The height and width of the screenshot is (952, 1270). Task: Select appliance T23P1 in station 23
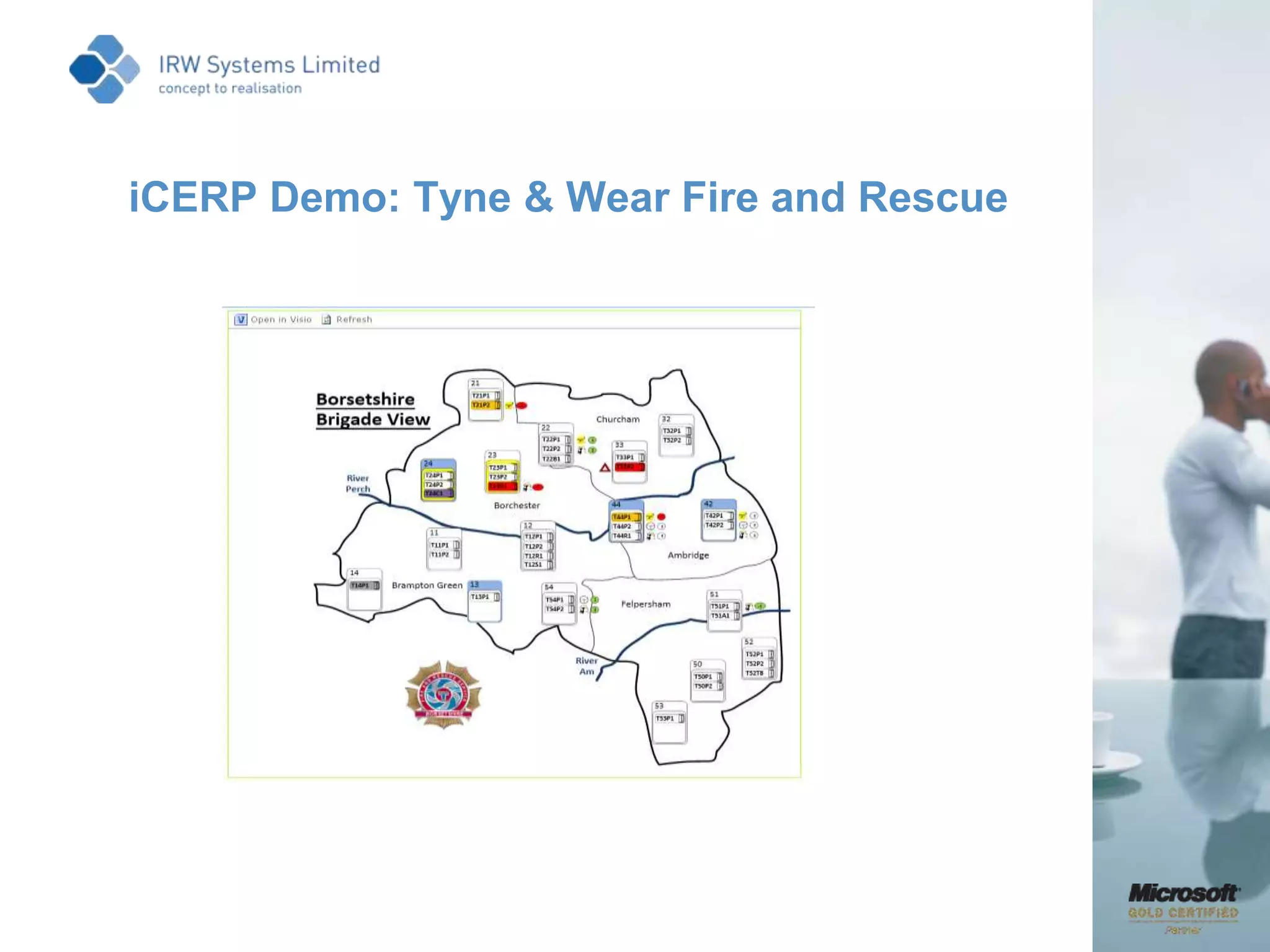[x=503, y=467]
